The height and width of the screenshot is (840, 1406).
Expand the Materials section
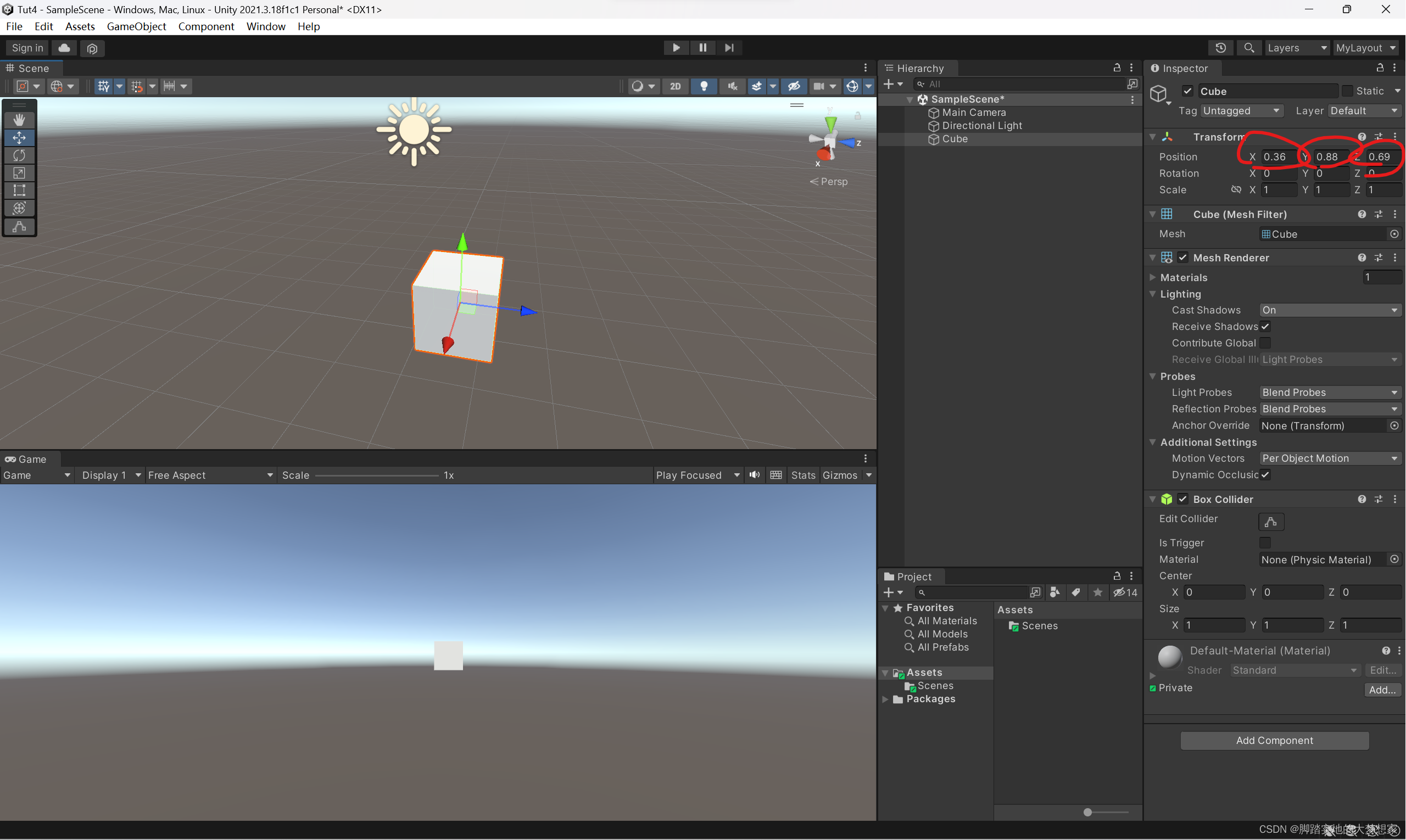1153,277
